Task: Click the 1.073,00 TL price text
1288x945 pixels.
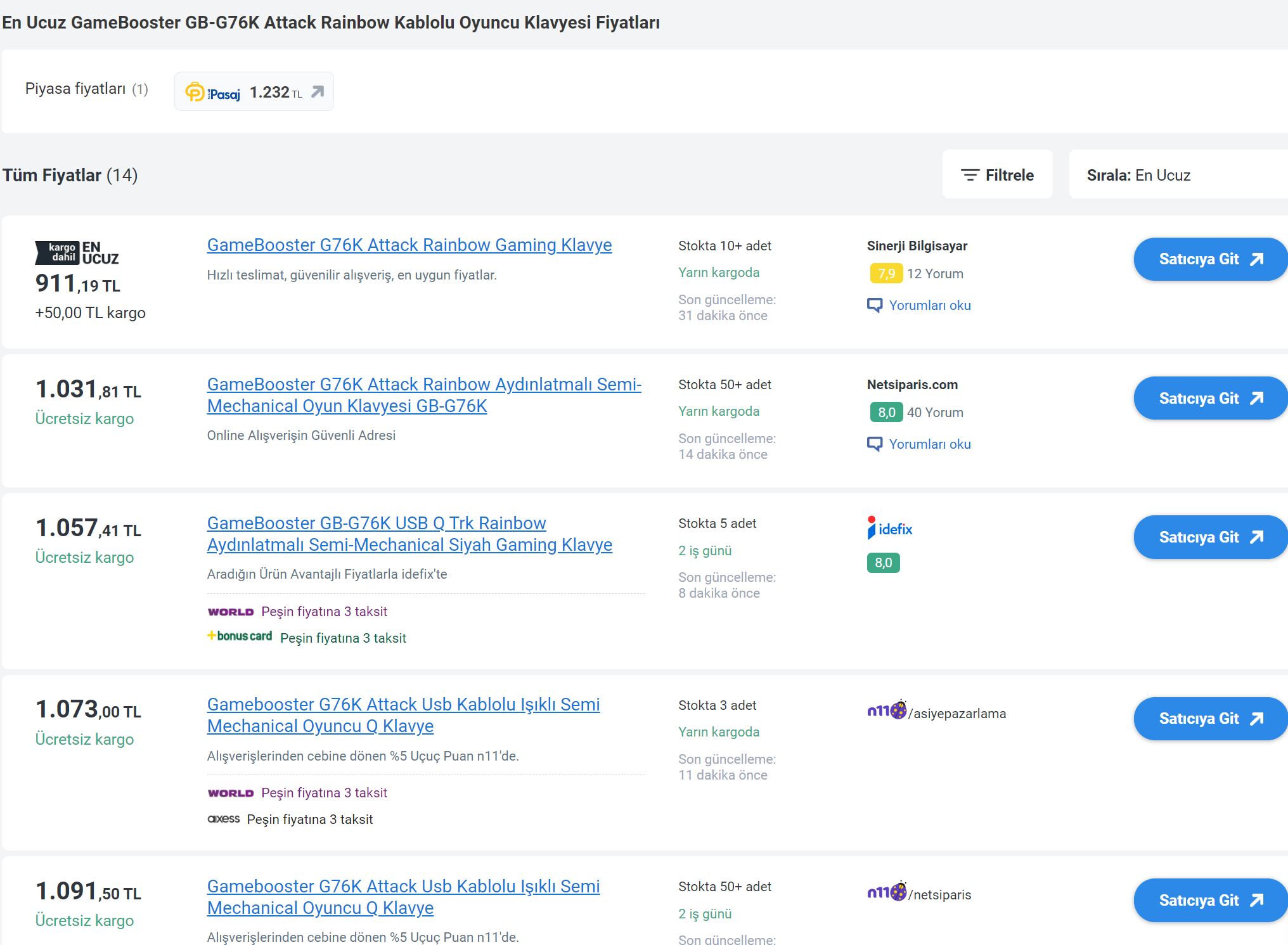Action: [x=88, y=709]
